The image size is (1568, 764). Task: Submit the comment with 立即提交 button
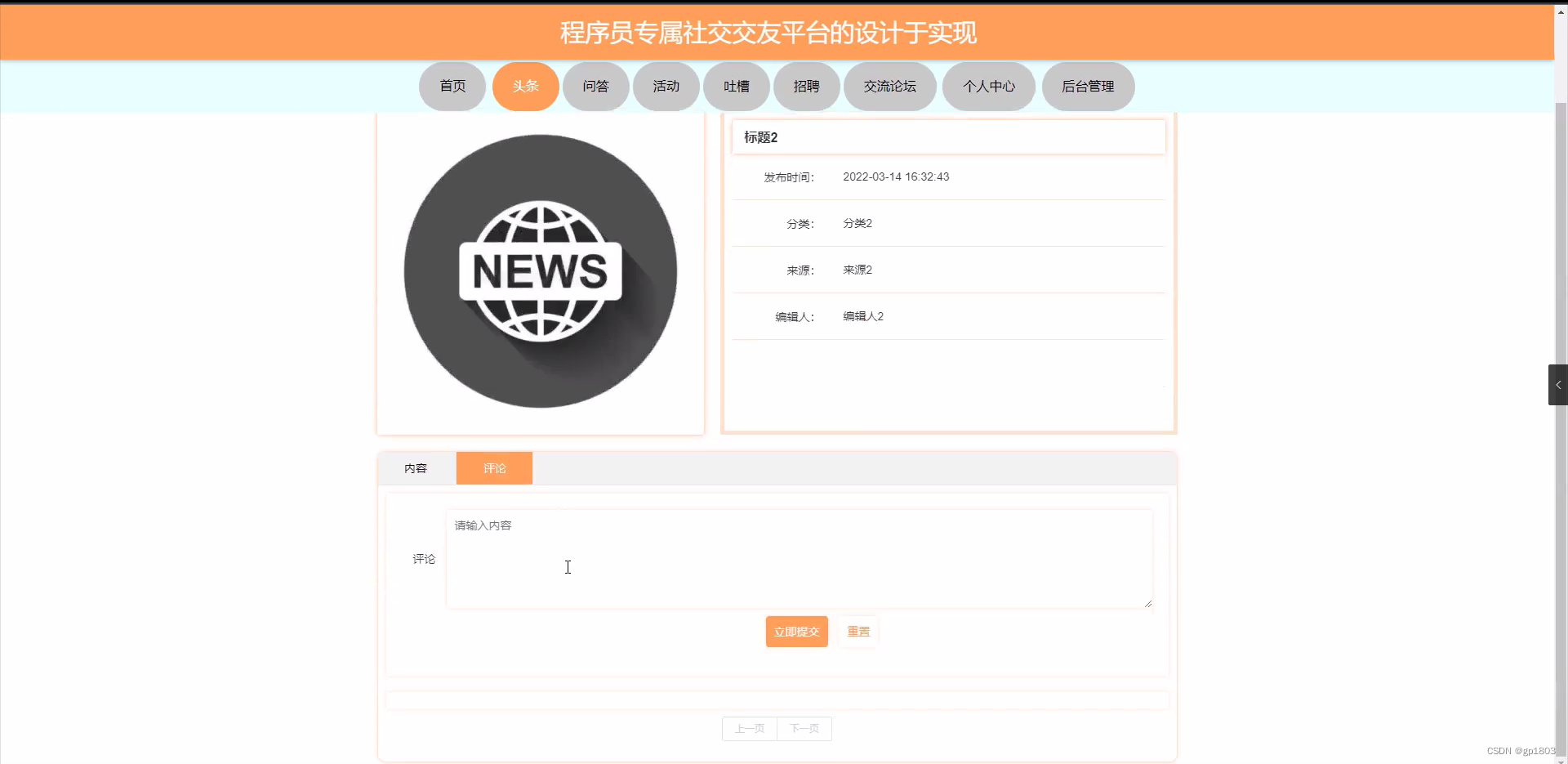pos(796,631)
